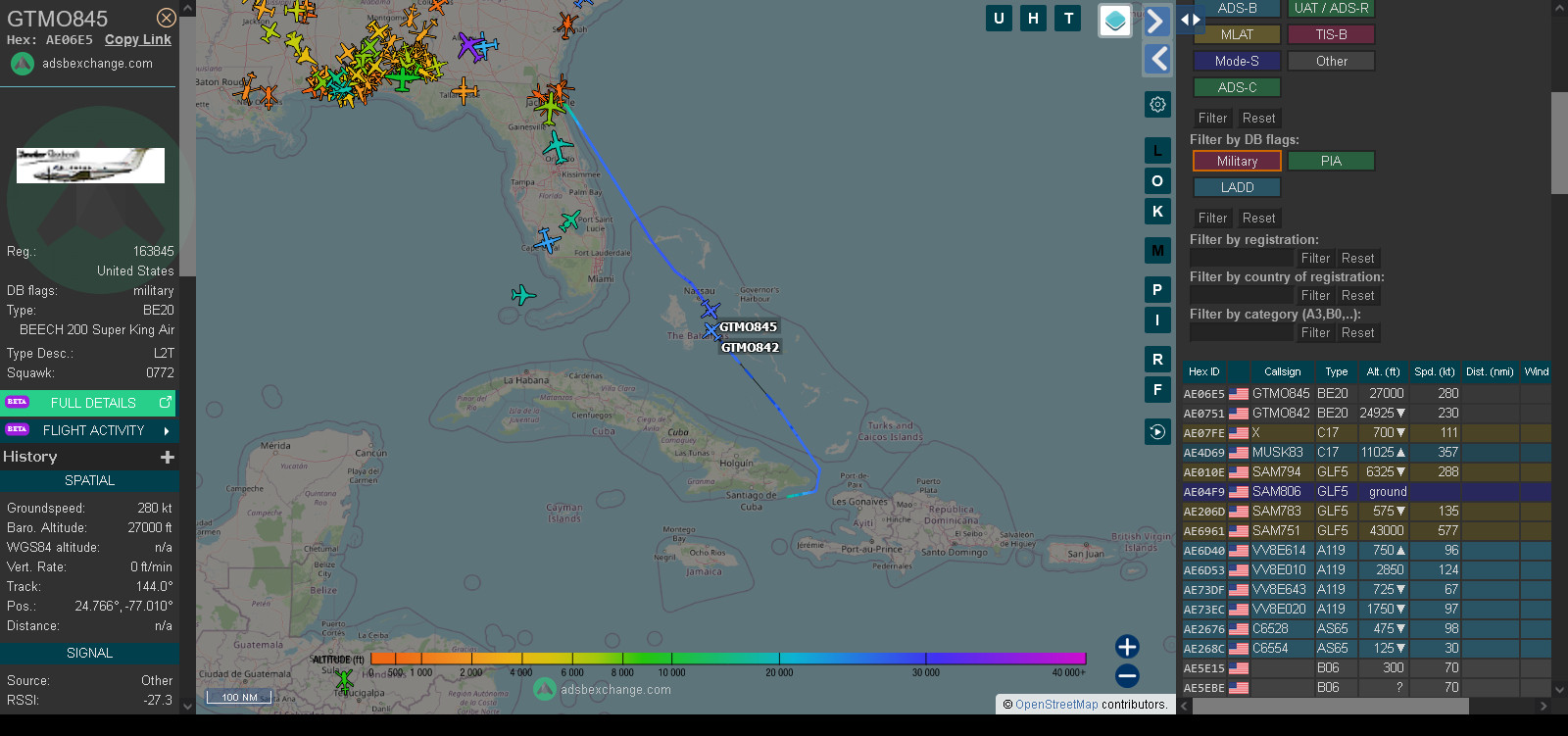
Task: Reset the country of registration filter
Action: coord(1357,295)
